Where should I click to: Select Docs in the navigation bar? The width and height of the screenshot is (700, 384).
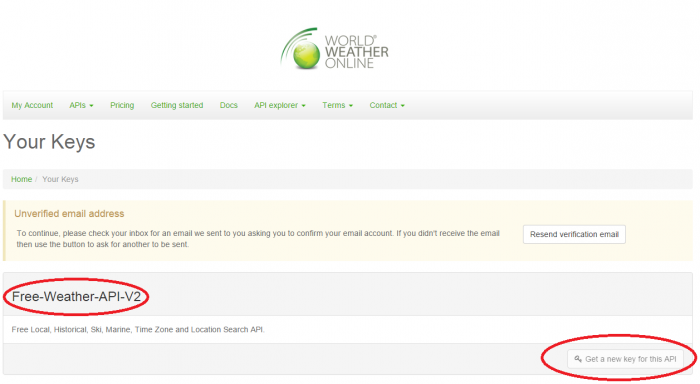(x=229, y=105)
